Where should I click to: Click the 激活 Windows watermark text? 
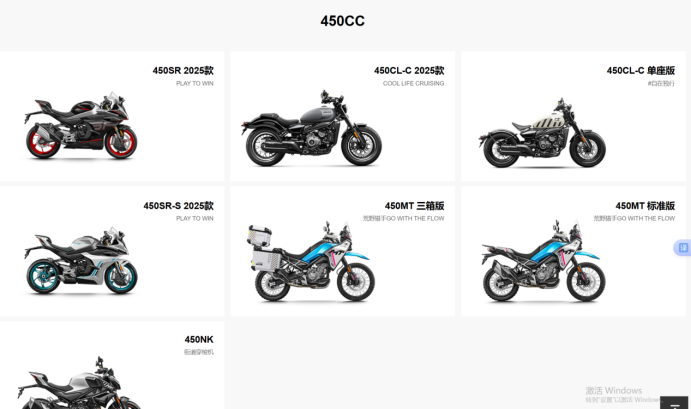(613, 390)
